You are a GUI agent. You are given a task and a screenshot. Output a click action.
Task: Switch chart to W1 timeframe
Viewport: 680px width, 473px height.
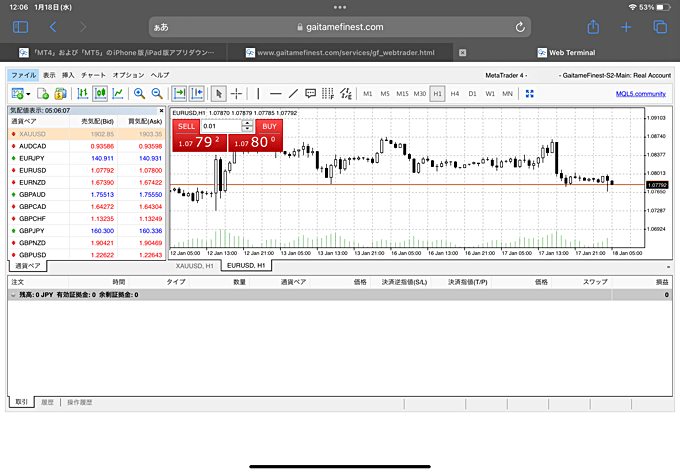click(x=490, y=94)
